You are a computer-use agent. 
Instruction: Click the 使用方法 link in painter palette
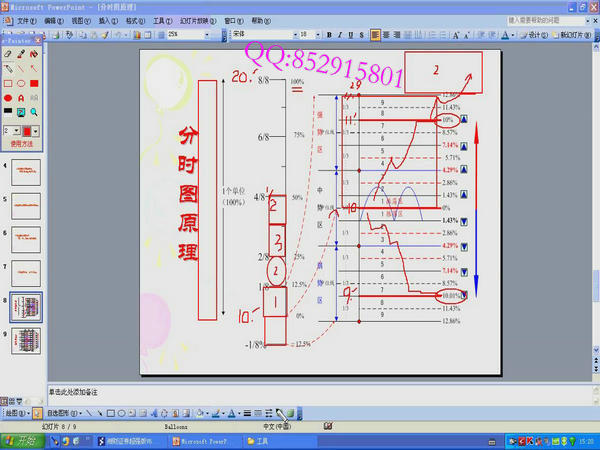(x=22, y=144)
